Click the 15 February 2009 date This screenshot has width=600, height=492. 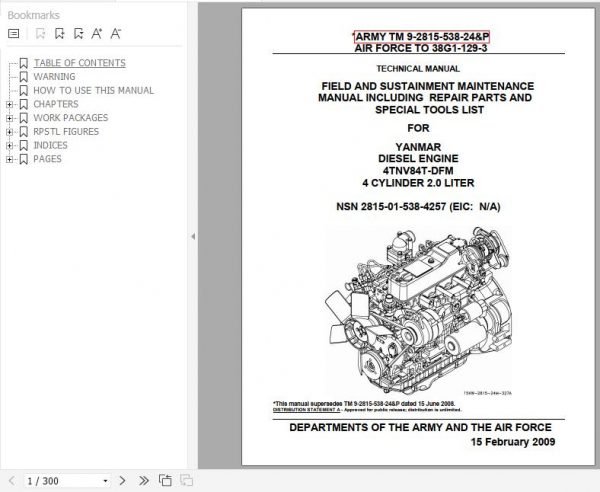pos(513,442)
